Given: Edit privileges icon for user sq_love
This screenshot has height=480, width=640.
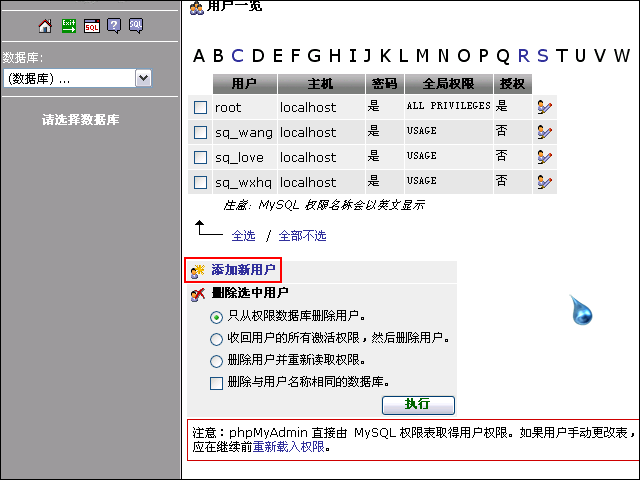Looking at the screenshot, I should [544, 157].
